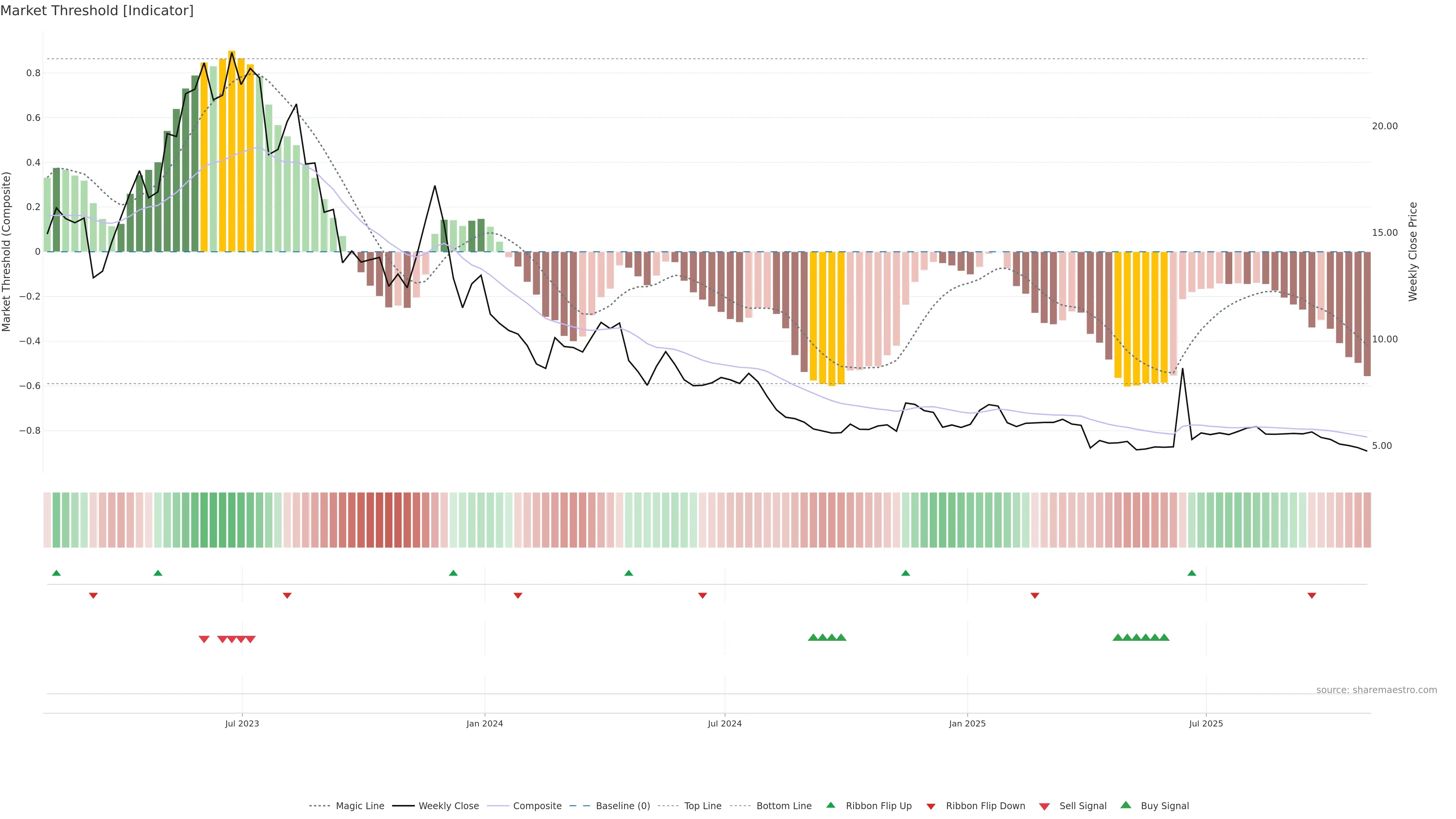Click the Weekly Close Price axis label
1456x819 pixels.
click(1412, 251)
